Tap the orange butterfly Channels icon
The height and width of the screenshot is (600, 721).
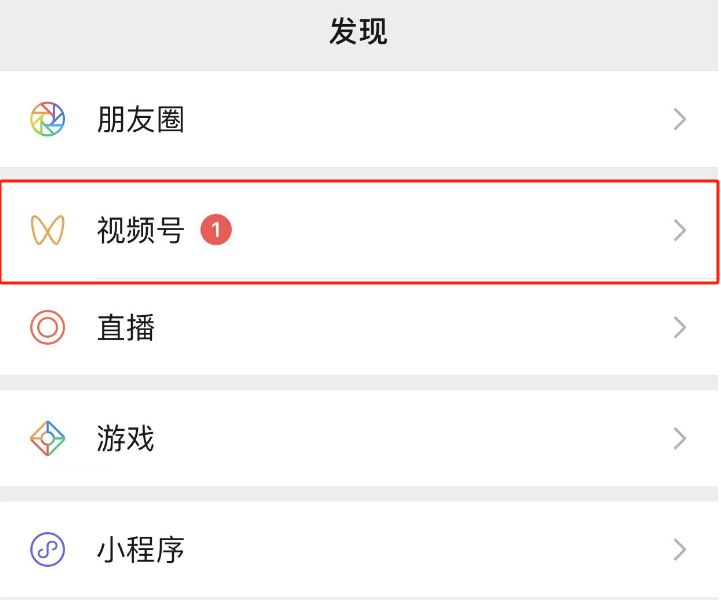point(47,231)
